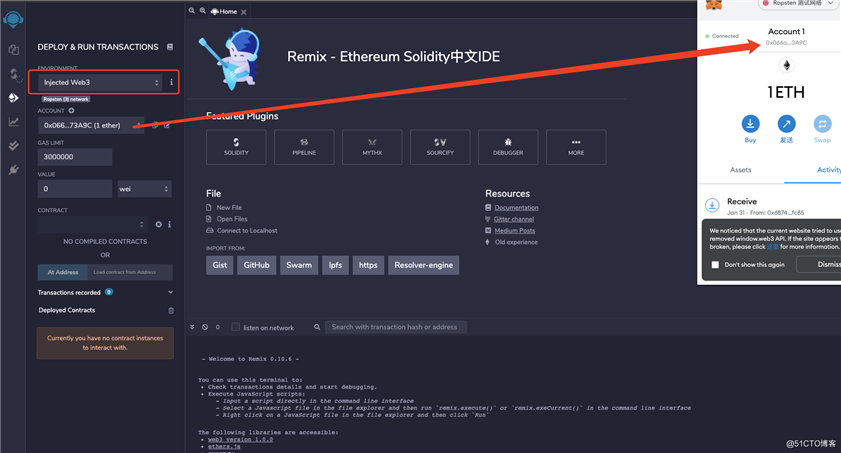Screen dimensions: 841x453
Task: Open the Ropsten network selector in MetaMask
Action: coord(799,3)
